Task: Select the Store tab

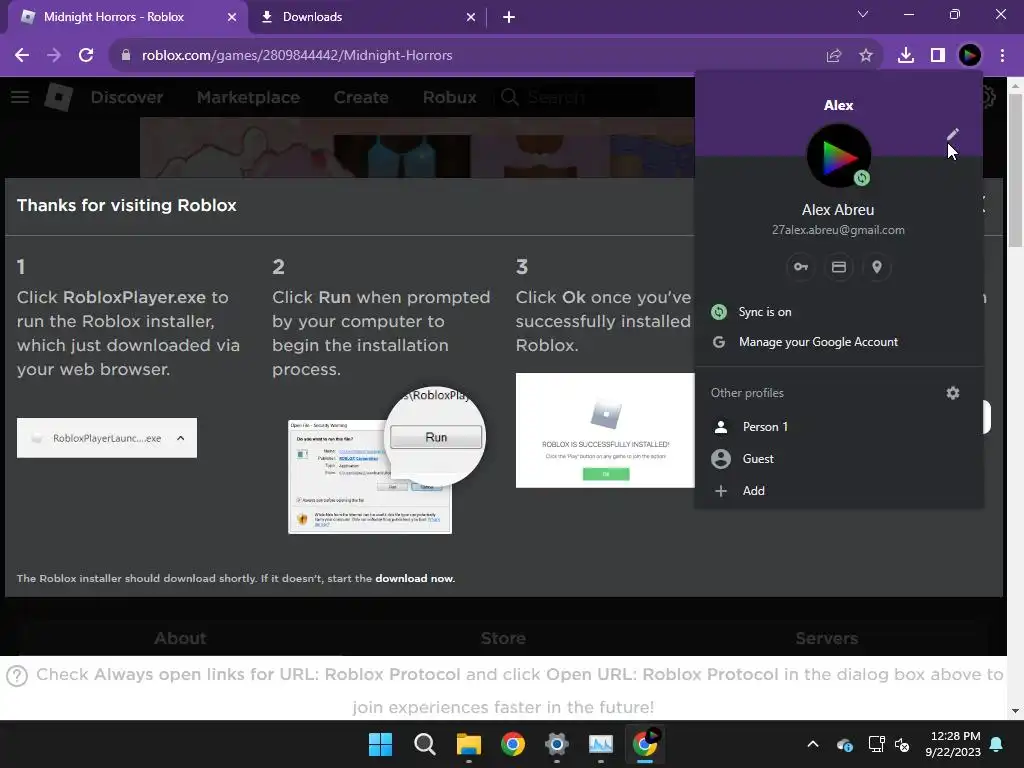Action: pos(503,638)
